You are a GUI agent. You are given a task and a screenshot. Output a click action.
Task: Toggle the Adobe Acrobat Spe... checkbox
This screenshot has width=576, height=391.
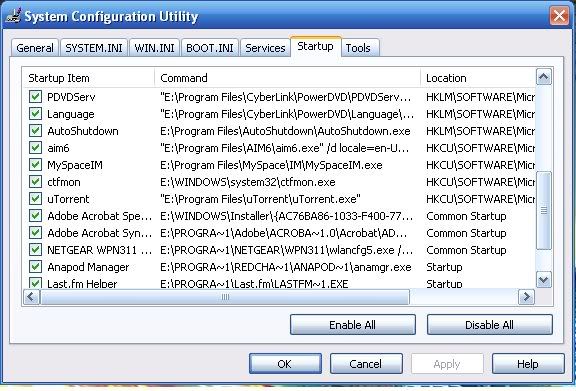point(35,215)
